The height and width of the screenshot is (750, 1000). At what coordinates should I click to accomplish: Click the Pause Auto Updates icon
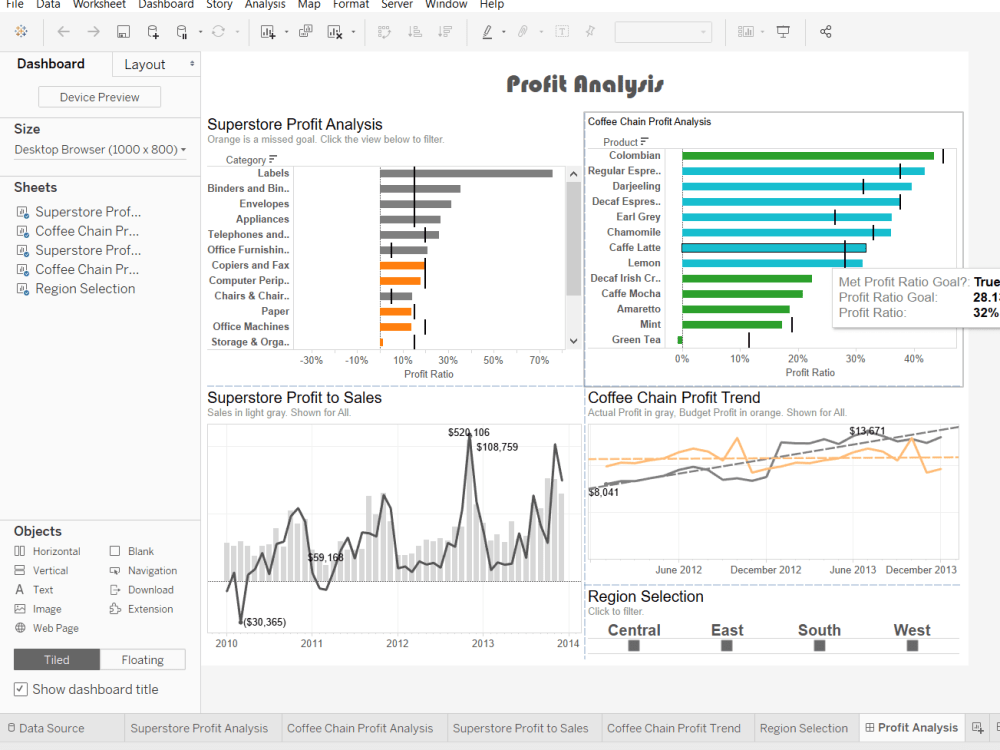[x=182, y=31]
